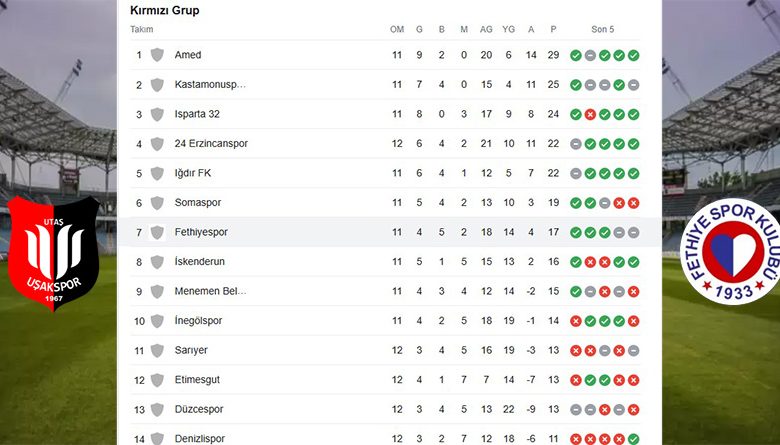This screenshot has height=445, width=780.
Task: Open the Denizlispor team link
Action: [200, 438]
